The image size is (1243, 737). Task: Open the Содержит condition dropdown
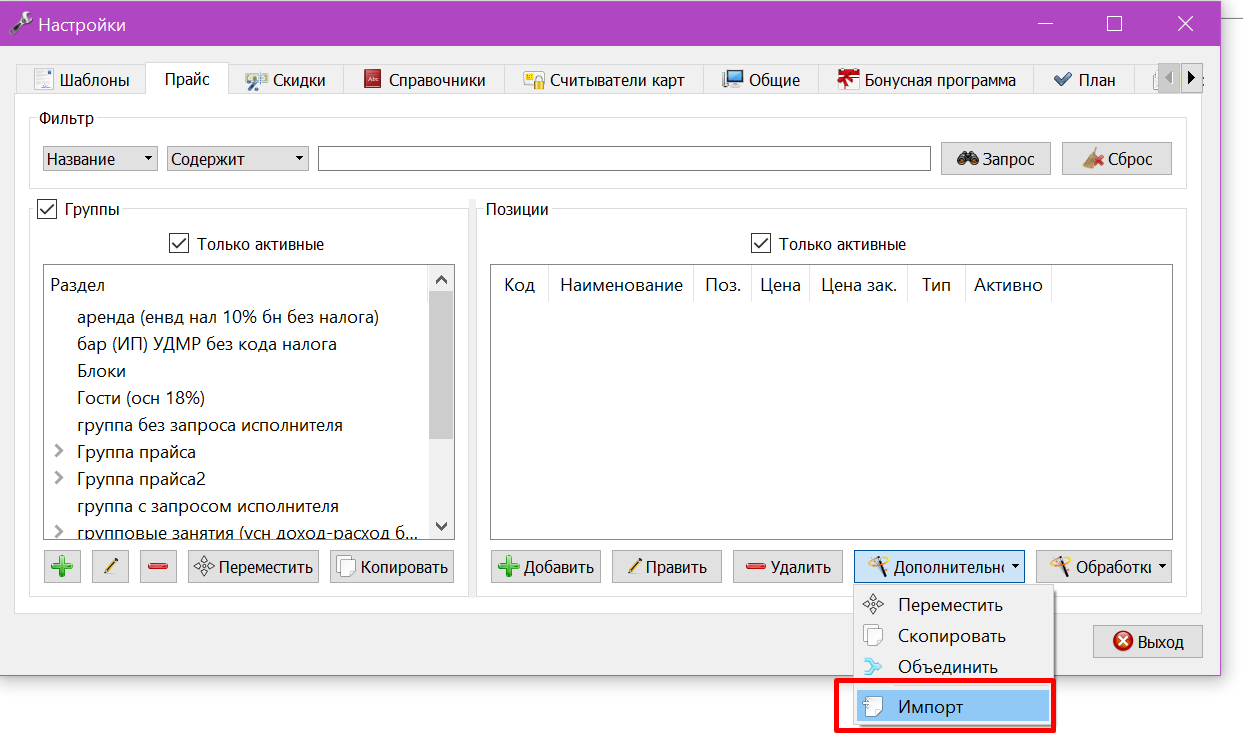click(x=239, y=159)
